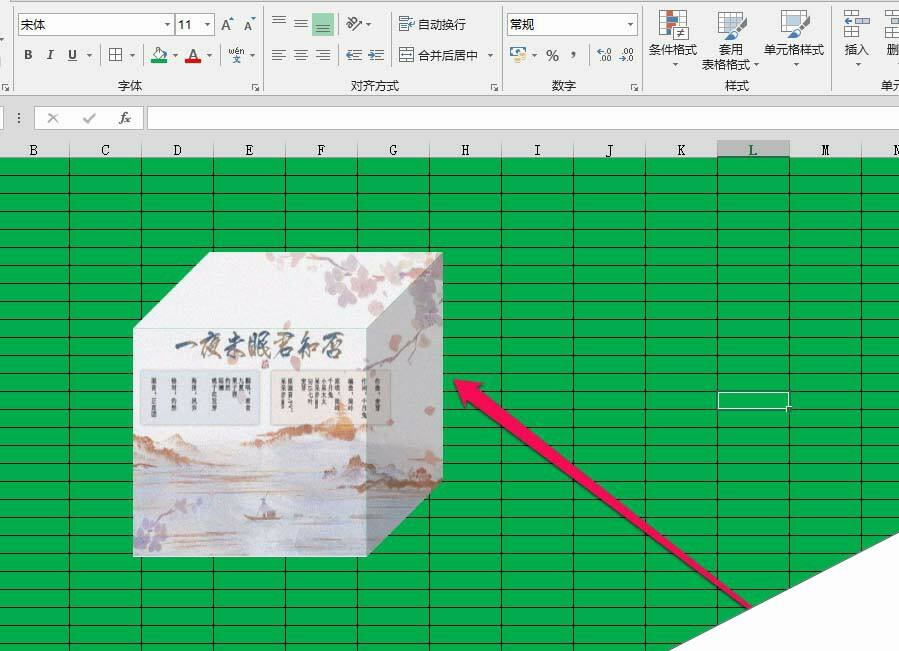Select column E header

pyautogui.click(x=249, y=150)
